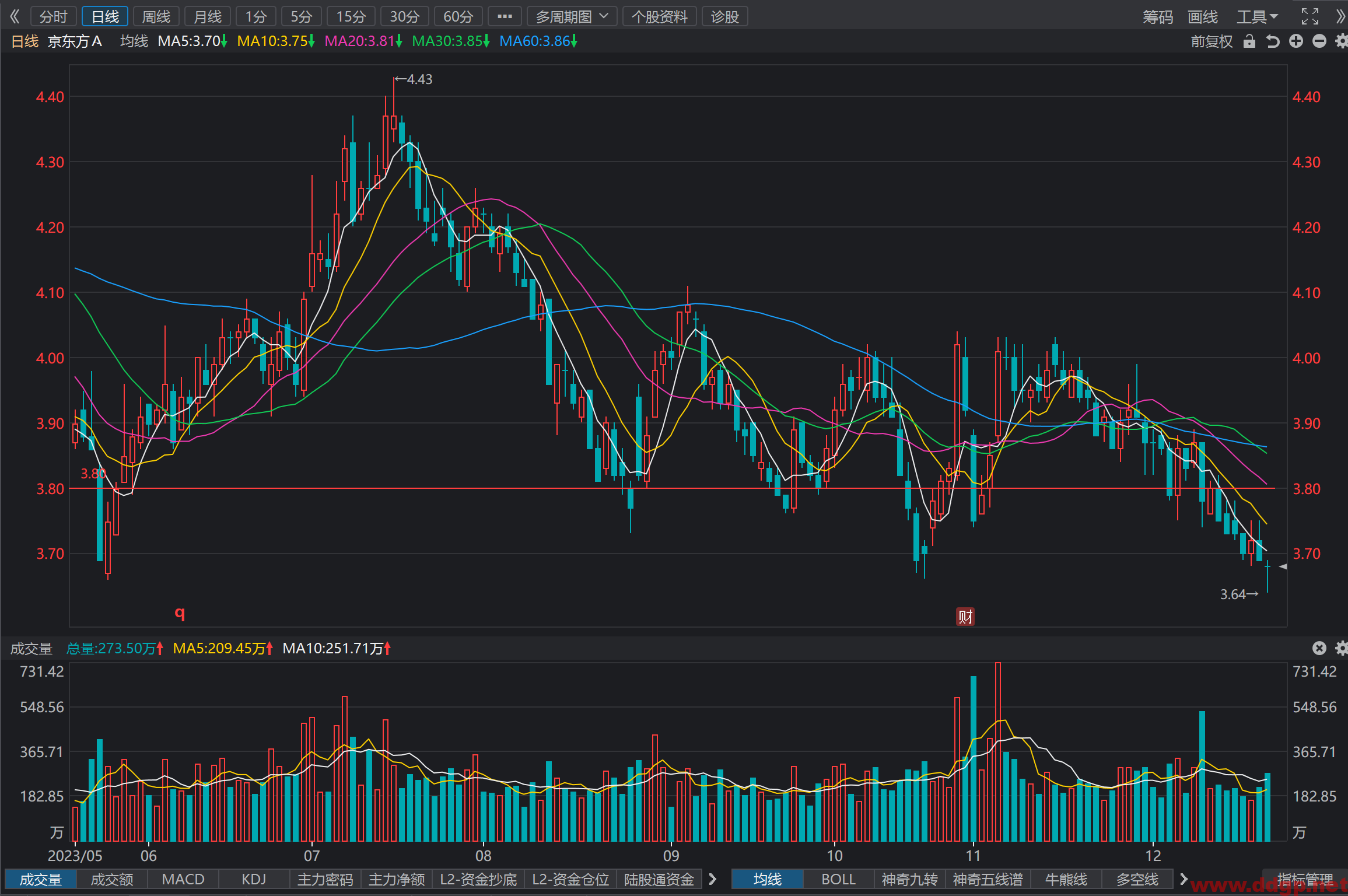Viewport: 1348px width, 896px height.
Task: Collapse the left panel with double chevron
Action: pos(15,16)
